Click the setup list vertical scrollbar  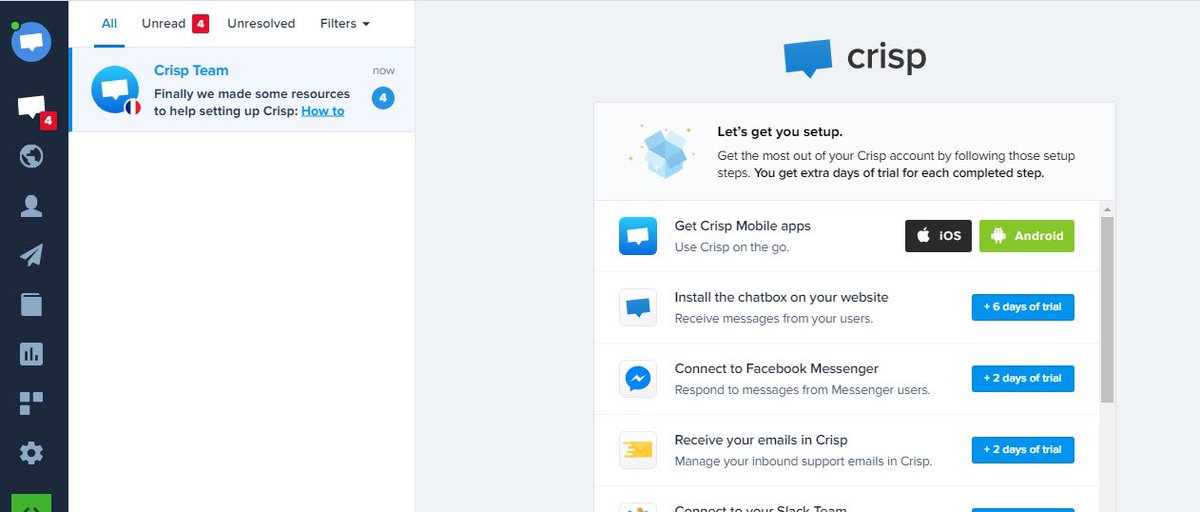pyautogui.click(x=1107, y=310)
